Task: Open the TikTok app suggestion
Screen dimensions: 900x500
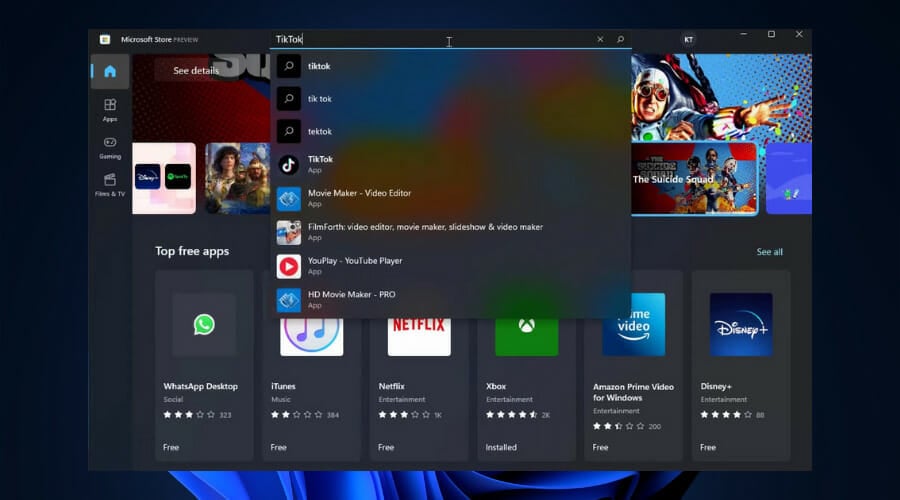Action: pyautogui.click(x=451, y=165)
